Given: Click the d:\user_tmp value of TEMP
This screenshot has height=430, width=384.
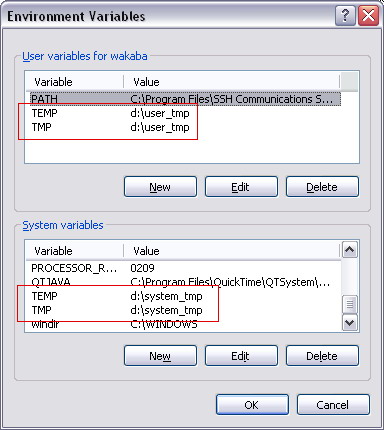Looking at the screenshot, I should [x=160, y=113].
